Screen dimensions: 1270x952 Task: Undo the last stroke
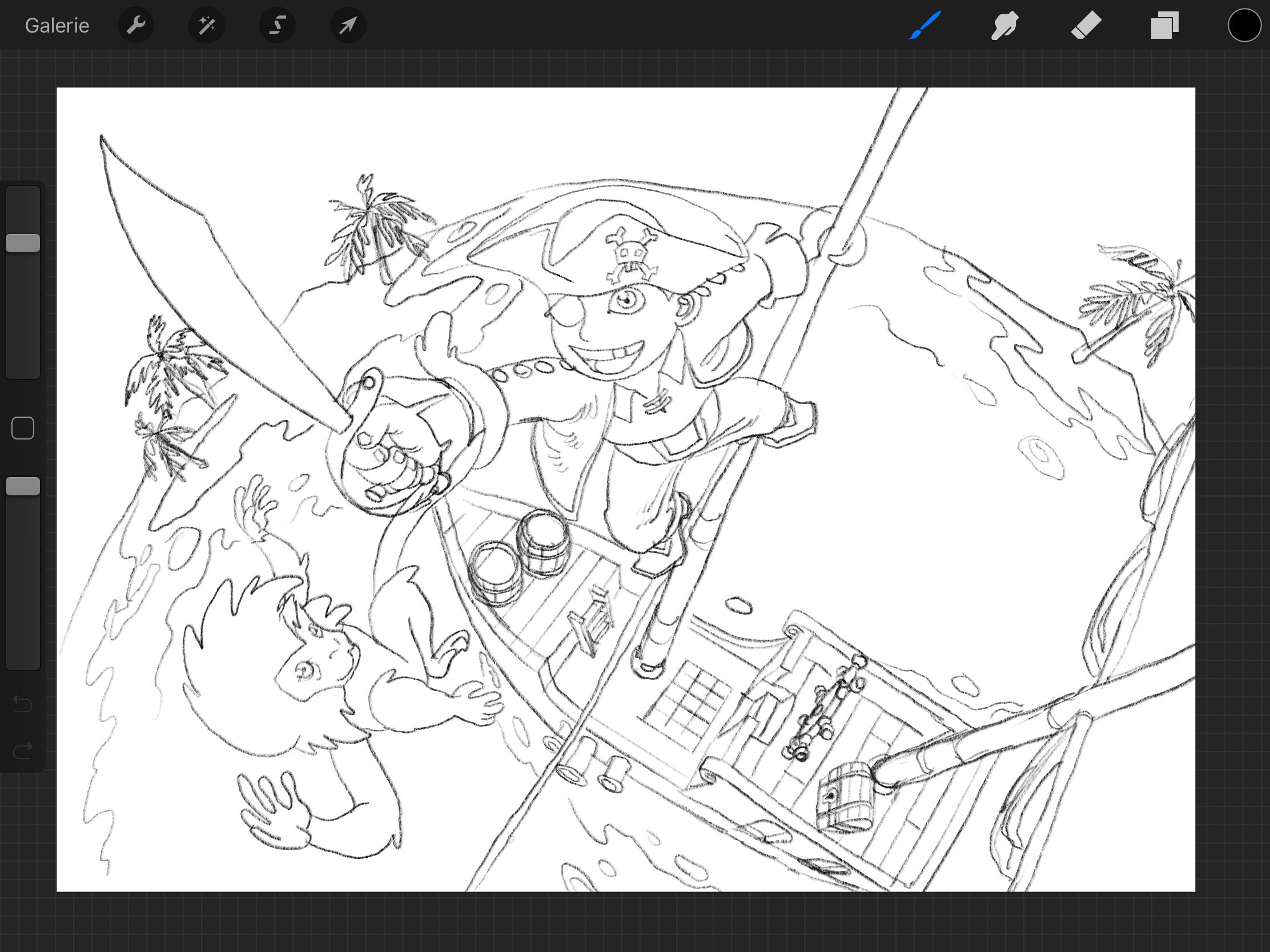point(23,704)
